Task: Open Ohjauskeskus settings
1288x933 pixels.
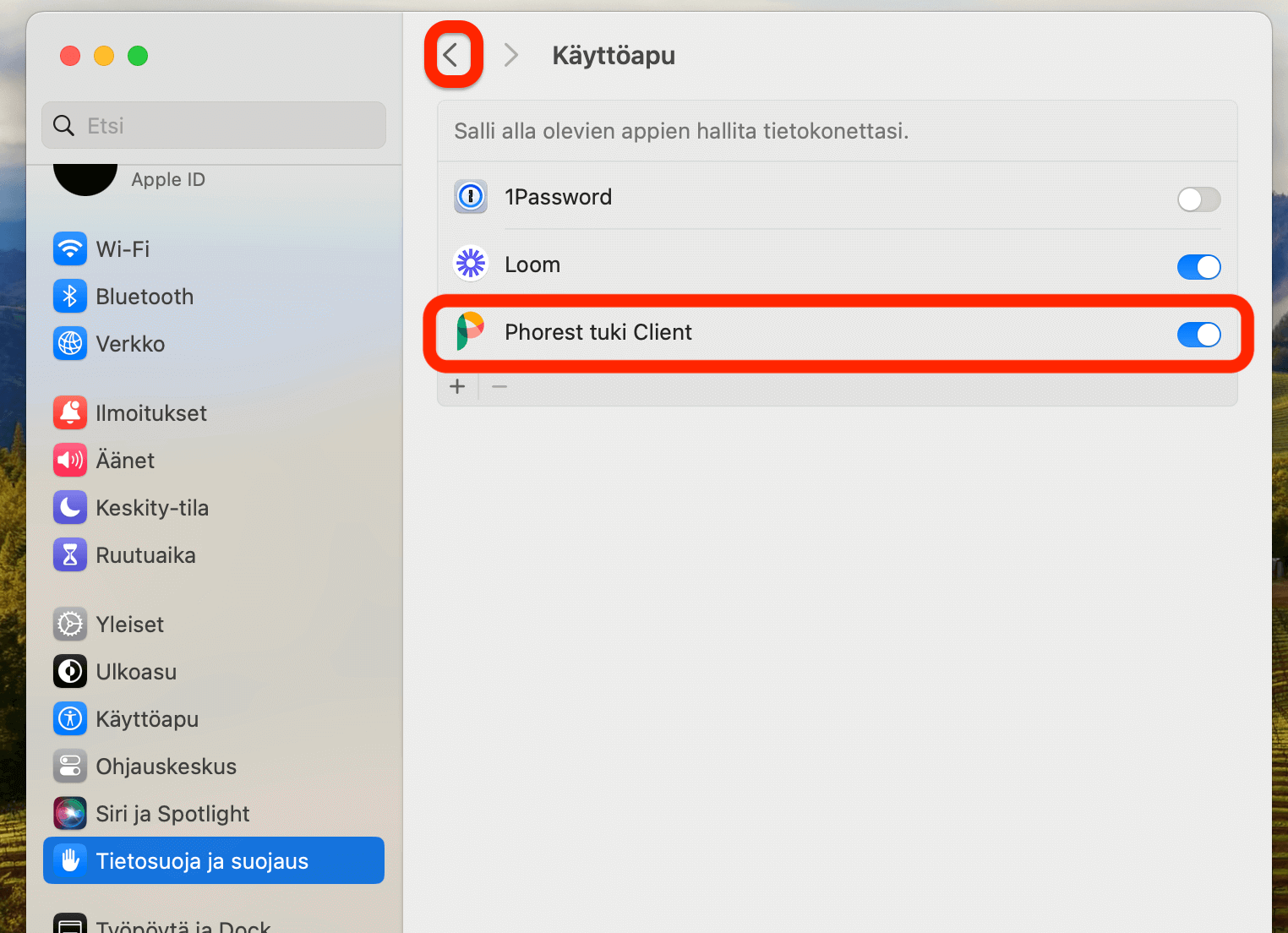Action: click(x=166, y=767)
